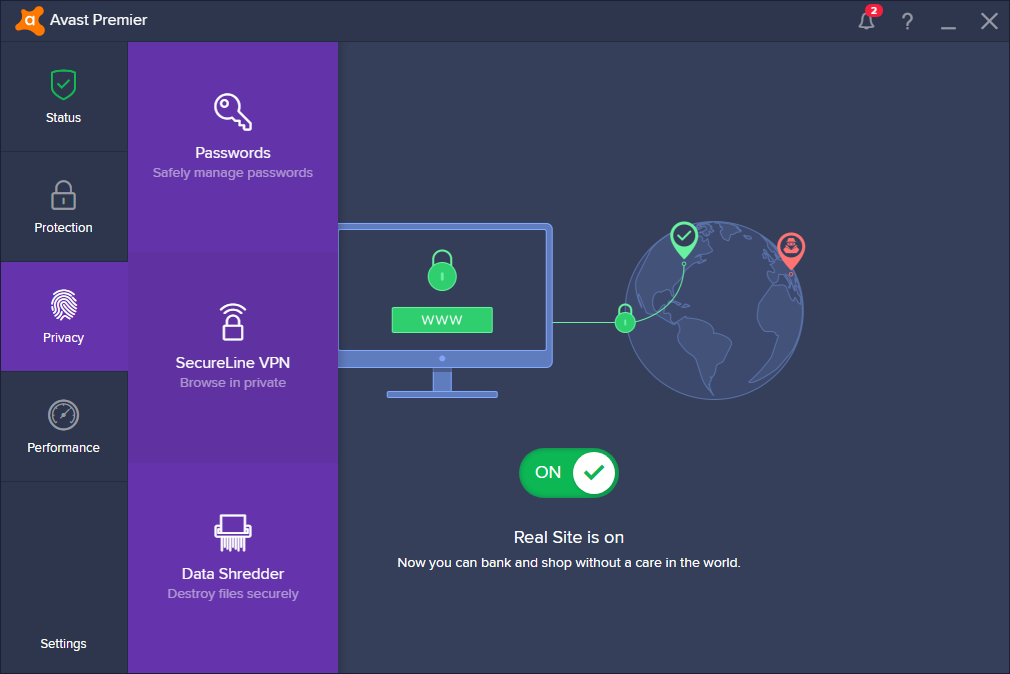Click "Safely manage passwords" text
Viewport: 1010px width, 674px height.
[232, 173]
